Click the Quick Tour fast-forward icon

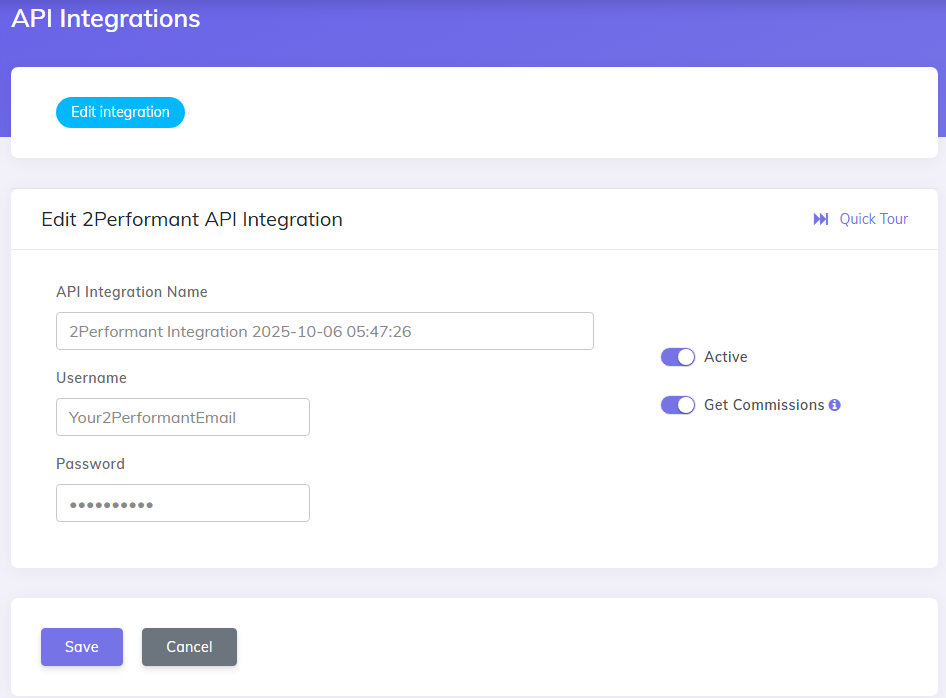click(821, 218)
